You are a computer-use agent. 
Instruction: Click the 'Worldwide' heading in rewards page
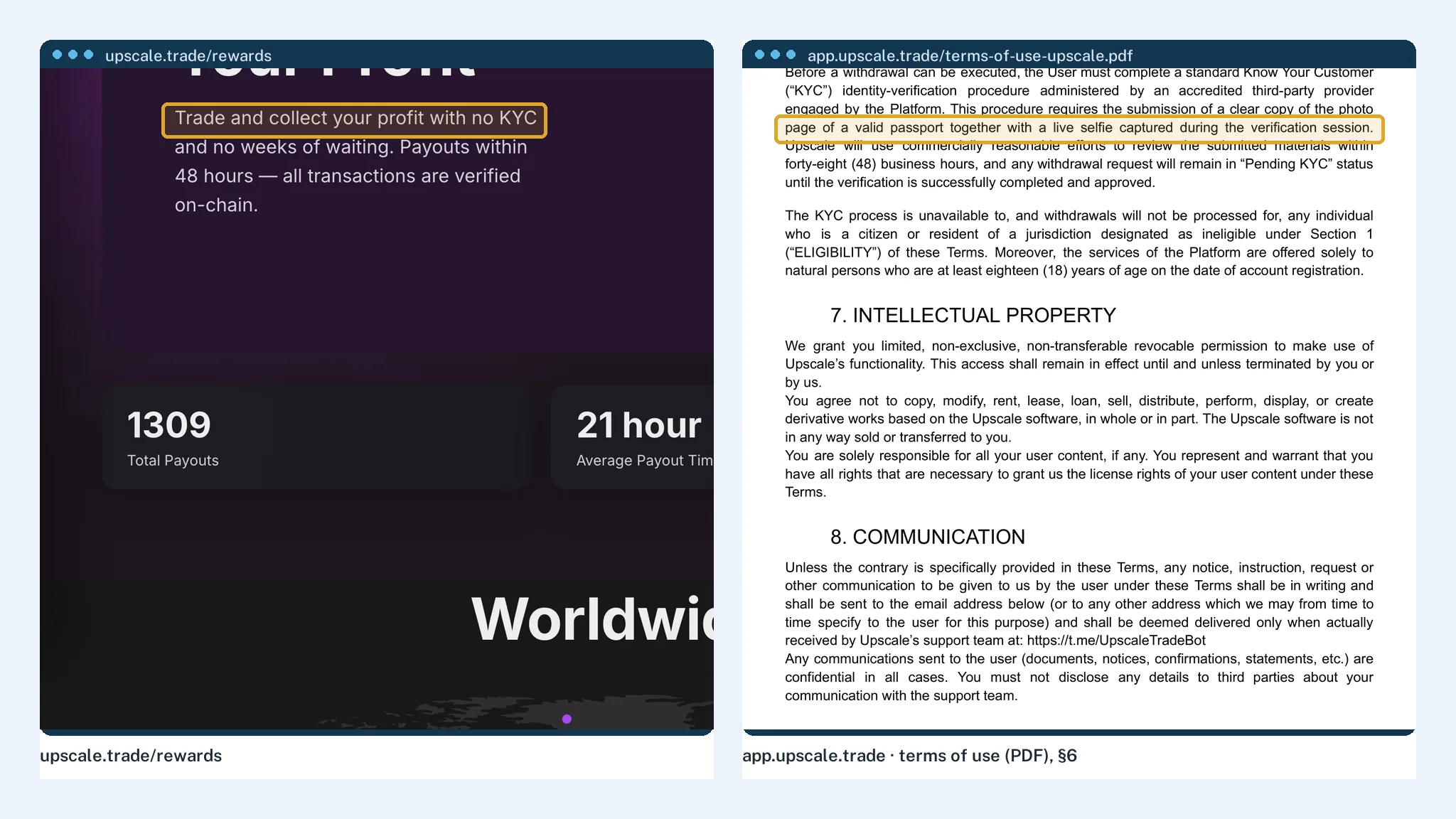[592, 619]
